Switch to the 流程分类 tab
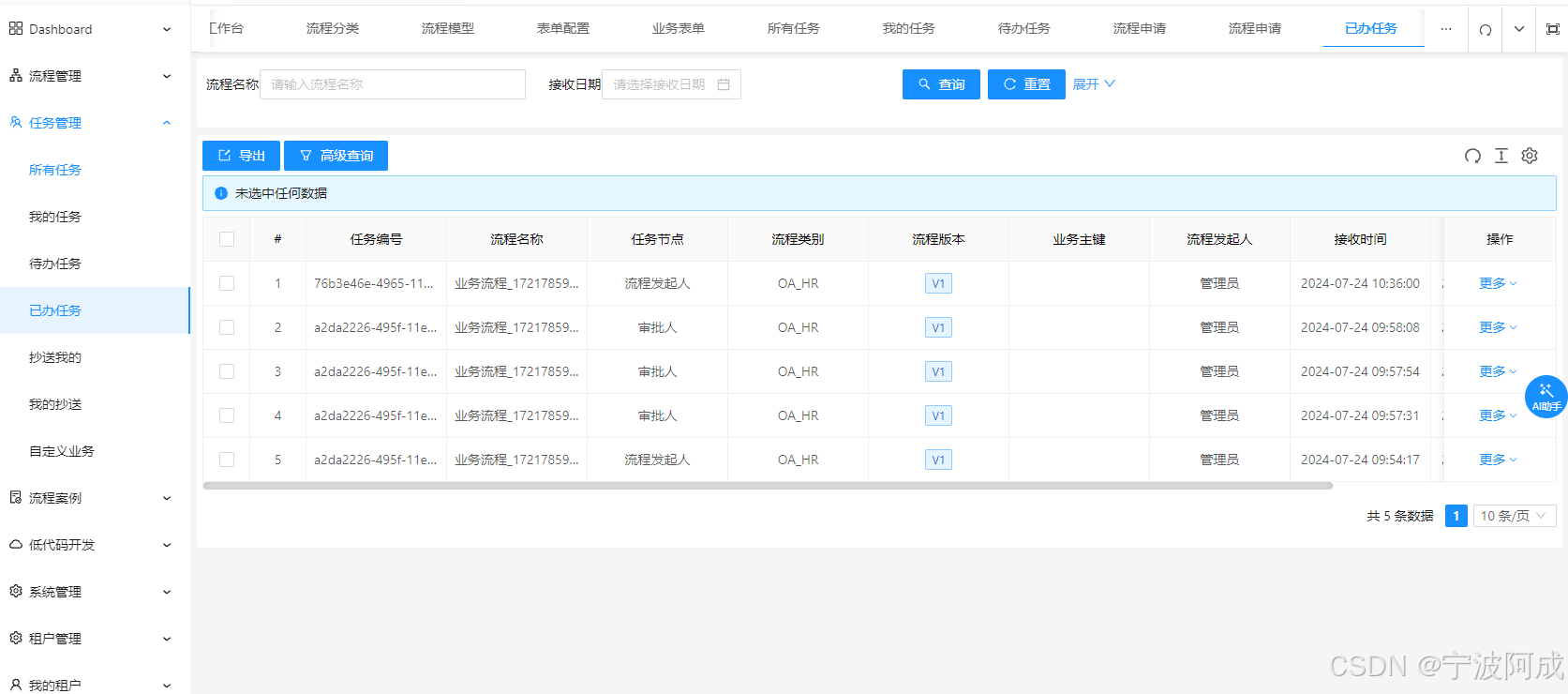This screenshot has height=694, width=1568. click(333, 29)
